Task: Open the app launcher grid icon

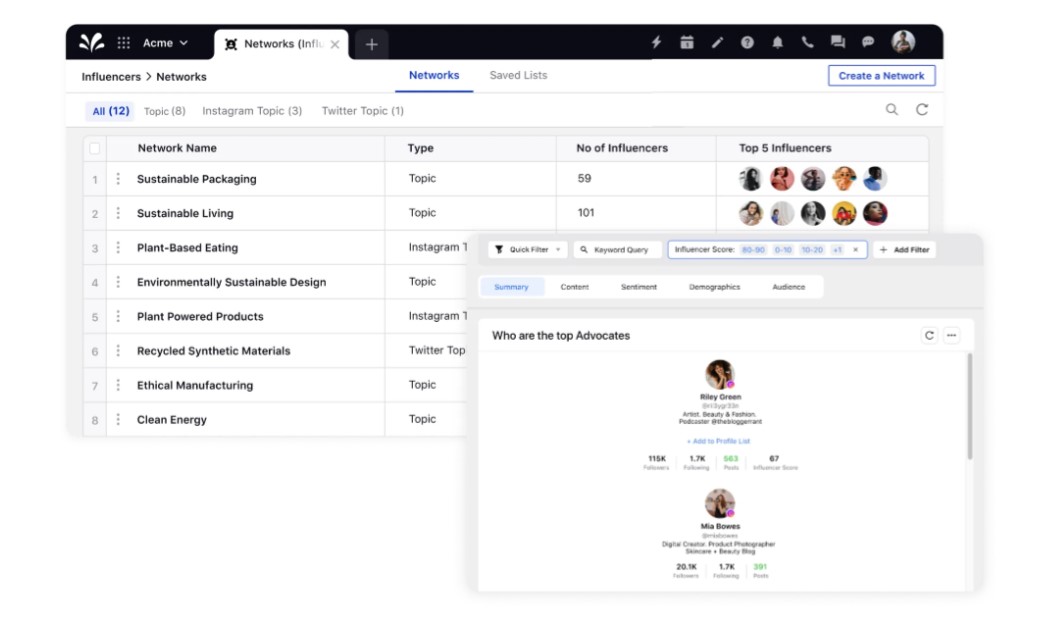Action: pos(124,43)
